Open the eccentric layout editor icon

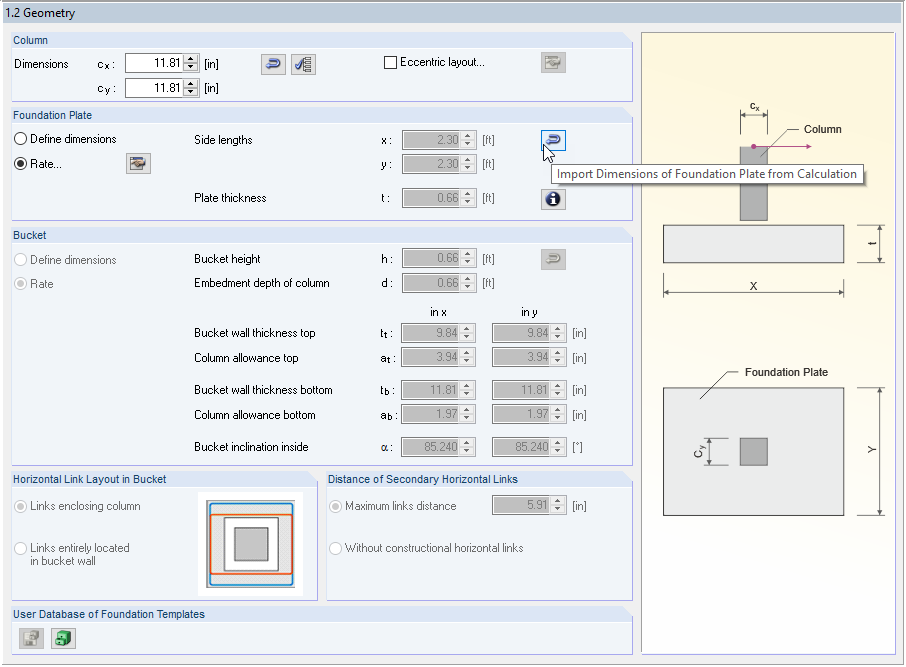tap(553, 62)
